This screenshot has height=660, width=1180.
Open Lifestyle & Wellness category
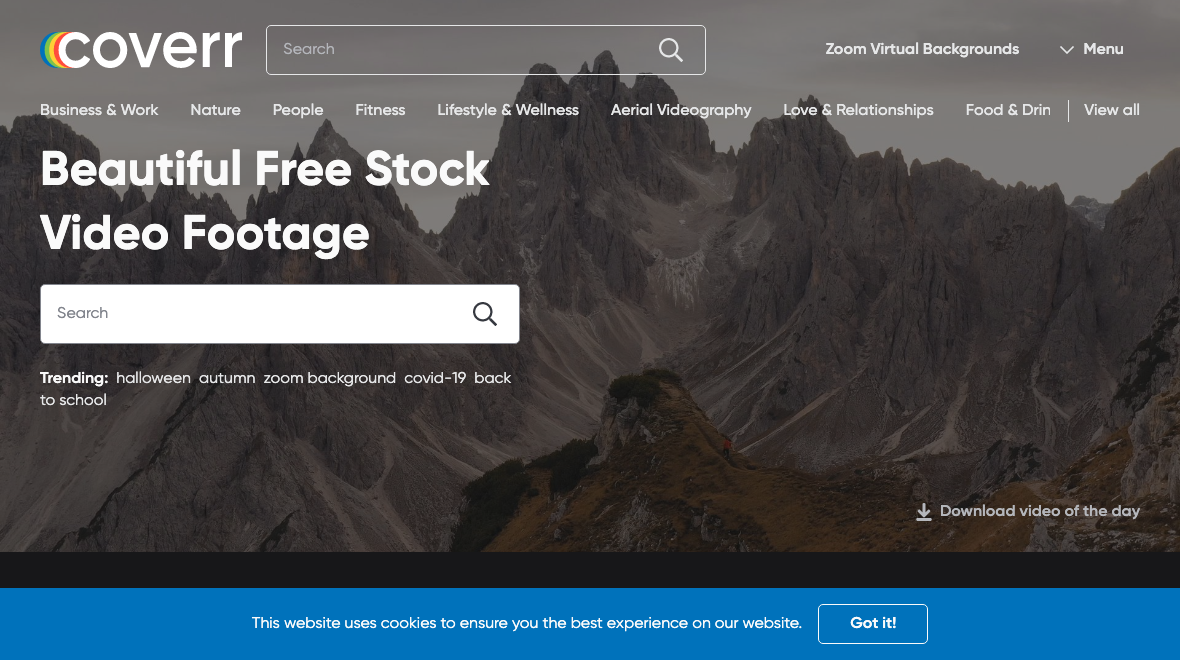point(508,110)
